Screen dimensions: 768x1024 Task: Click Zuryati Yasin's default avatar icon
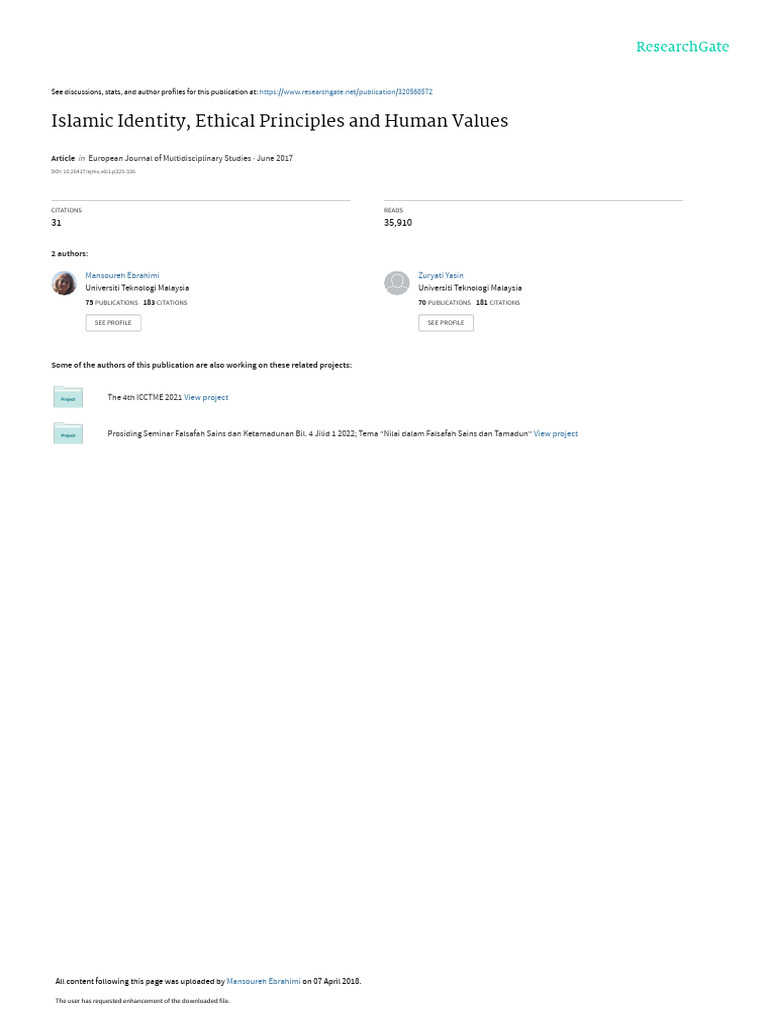[396, 283]
